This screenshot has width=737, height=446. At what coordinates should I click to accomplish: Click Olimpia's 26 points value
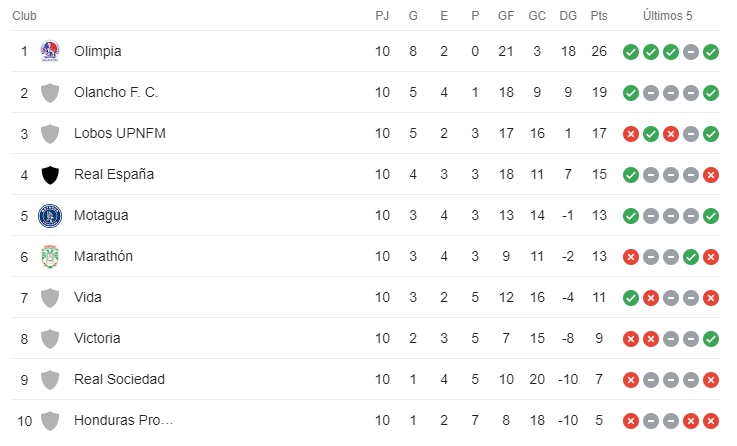599,51
